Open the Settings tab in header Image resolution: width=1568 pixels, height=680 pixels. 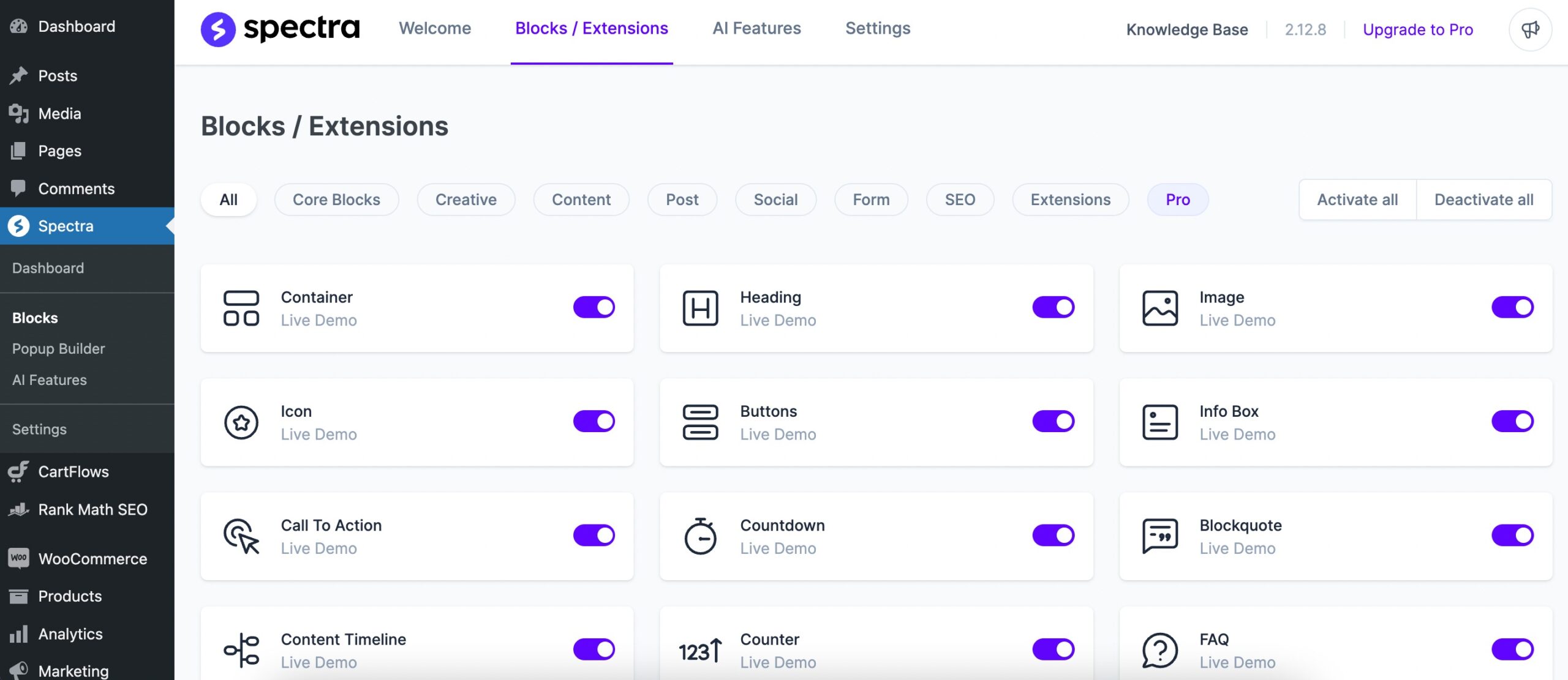tap(878, 28)
